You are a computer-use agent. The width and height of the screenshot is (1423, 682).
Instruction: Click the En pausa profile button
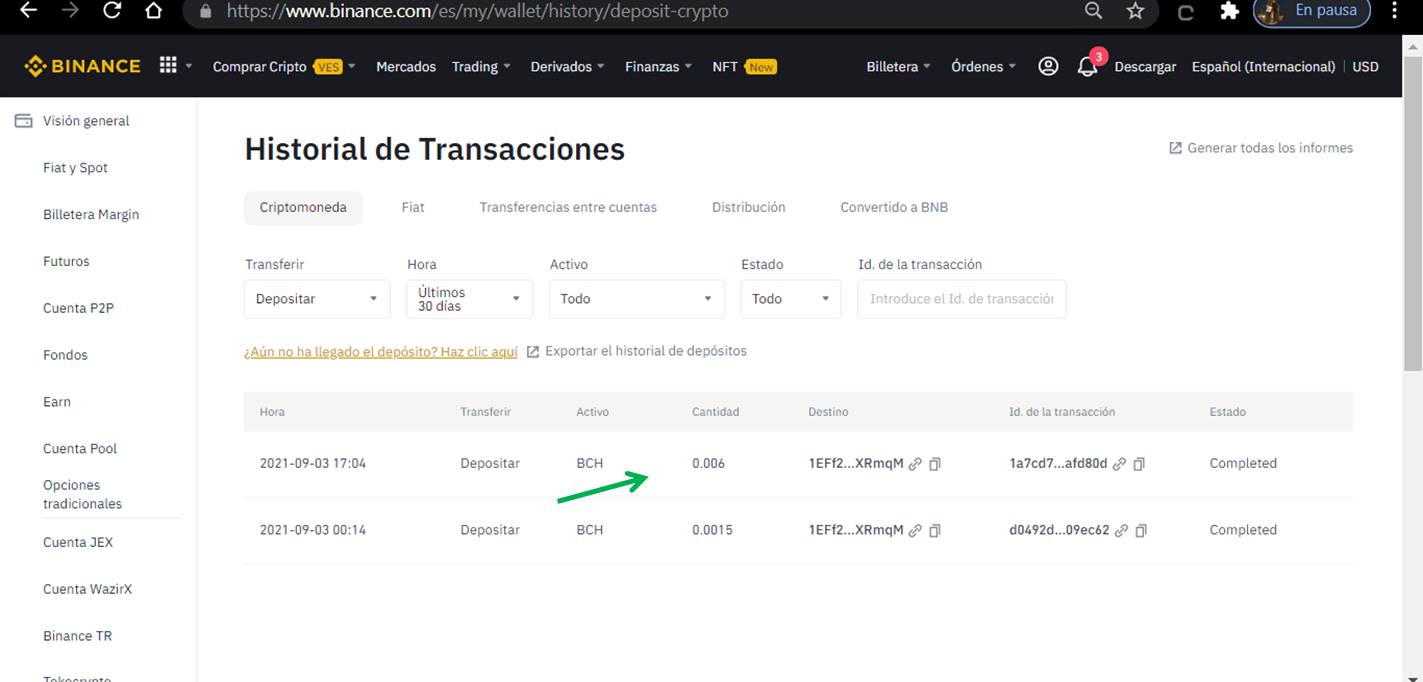pos(1310,11)
